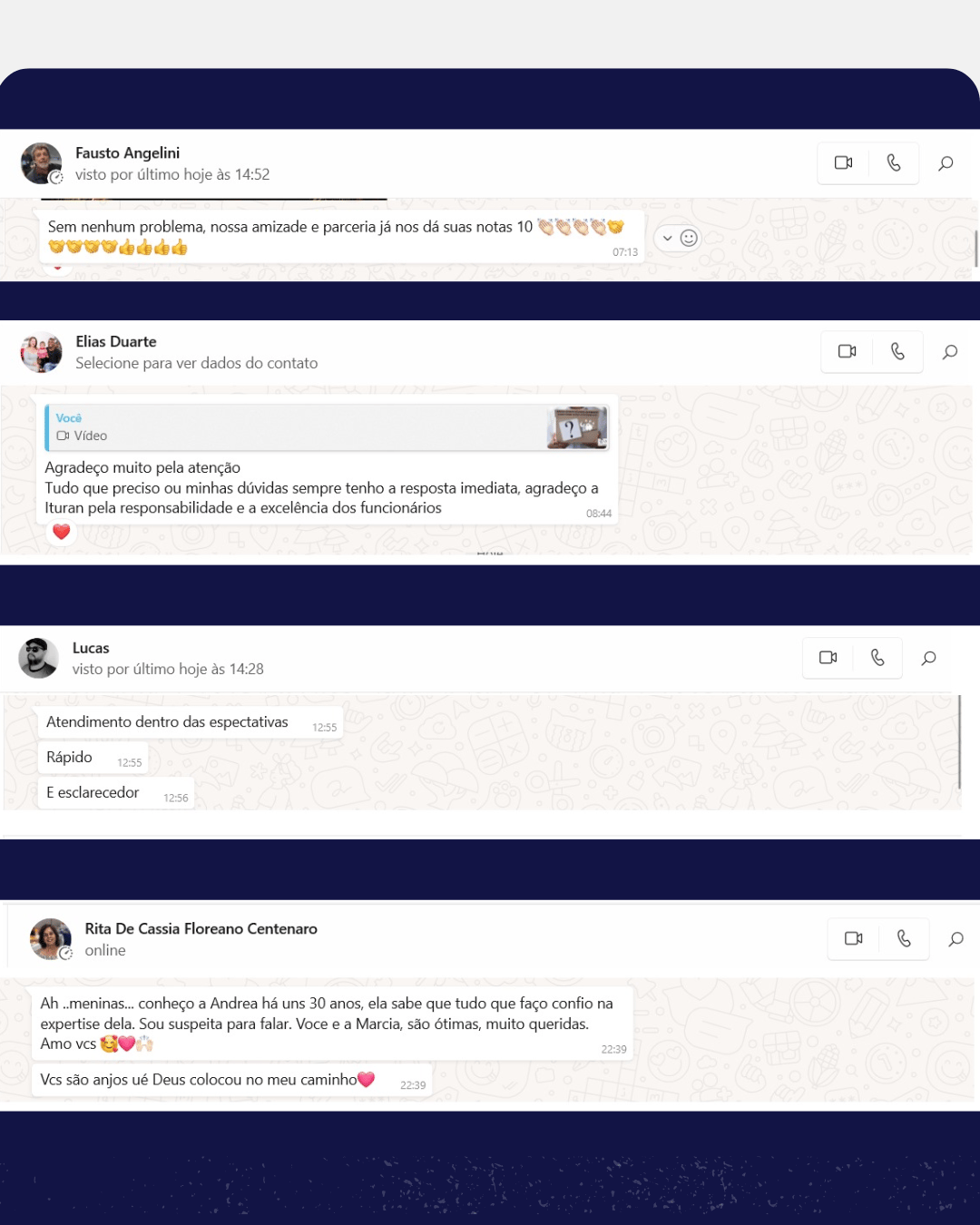Start video call with Lucas
The image size is (980, 1225).
click(828, 657)
